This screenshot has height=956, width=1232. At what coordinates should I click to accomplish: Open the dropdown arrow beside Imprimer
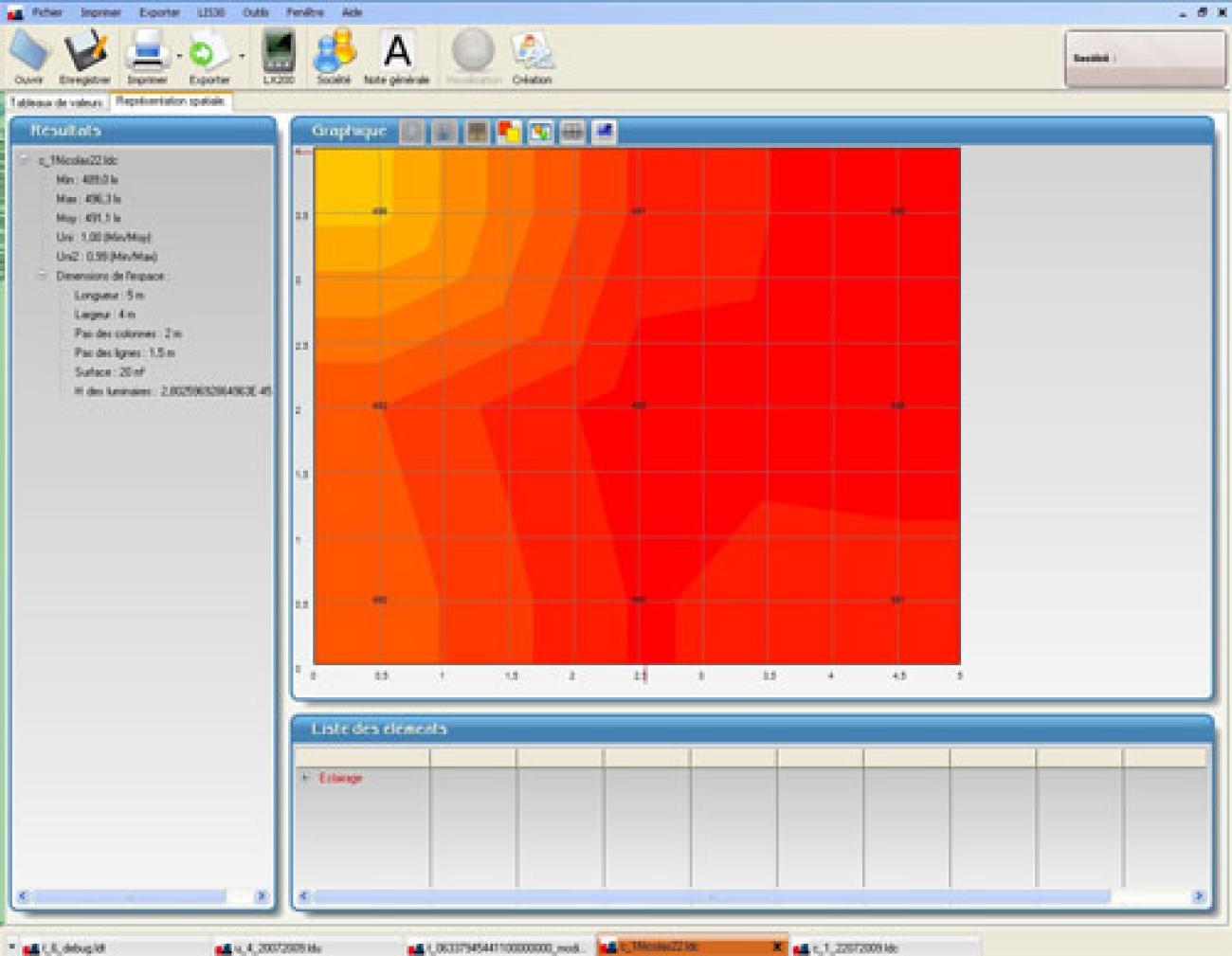179,57
